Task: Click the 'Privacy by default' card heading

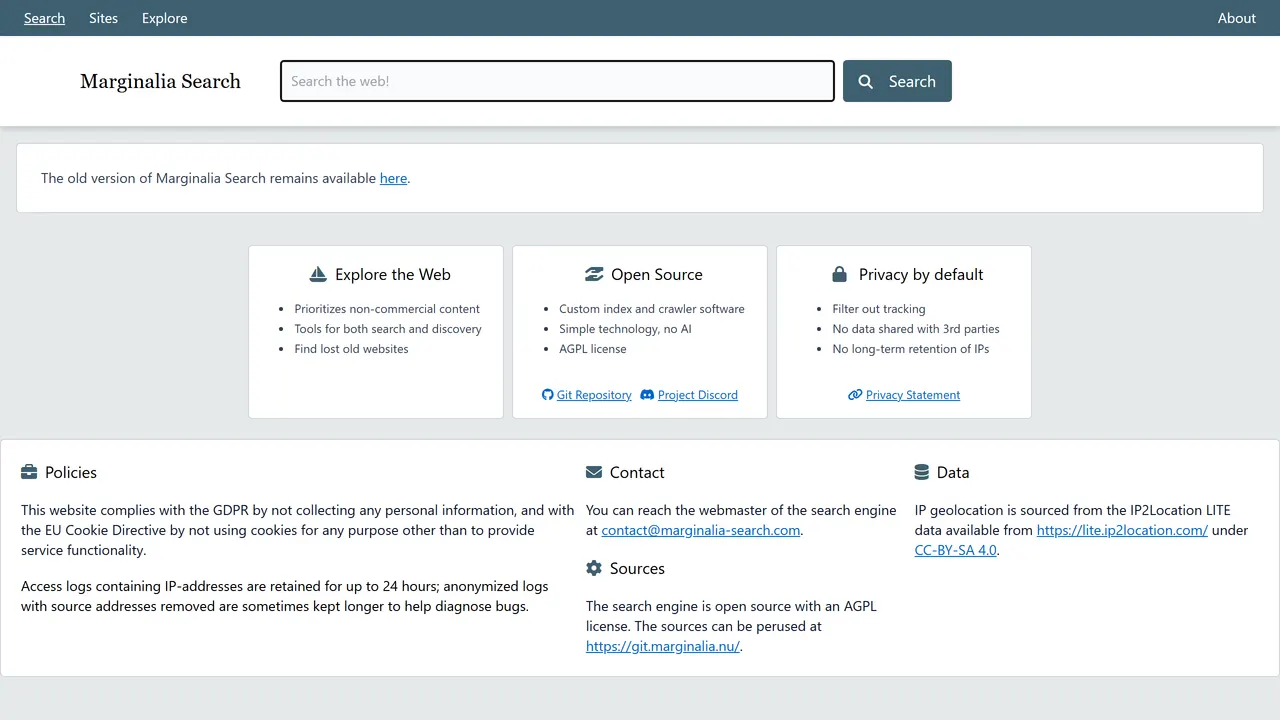Action: 921,274
